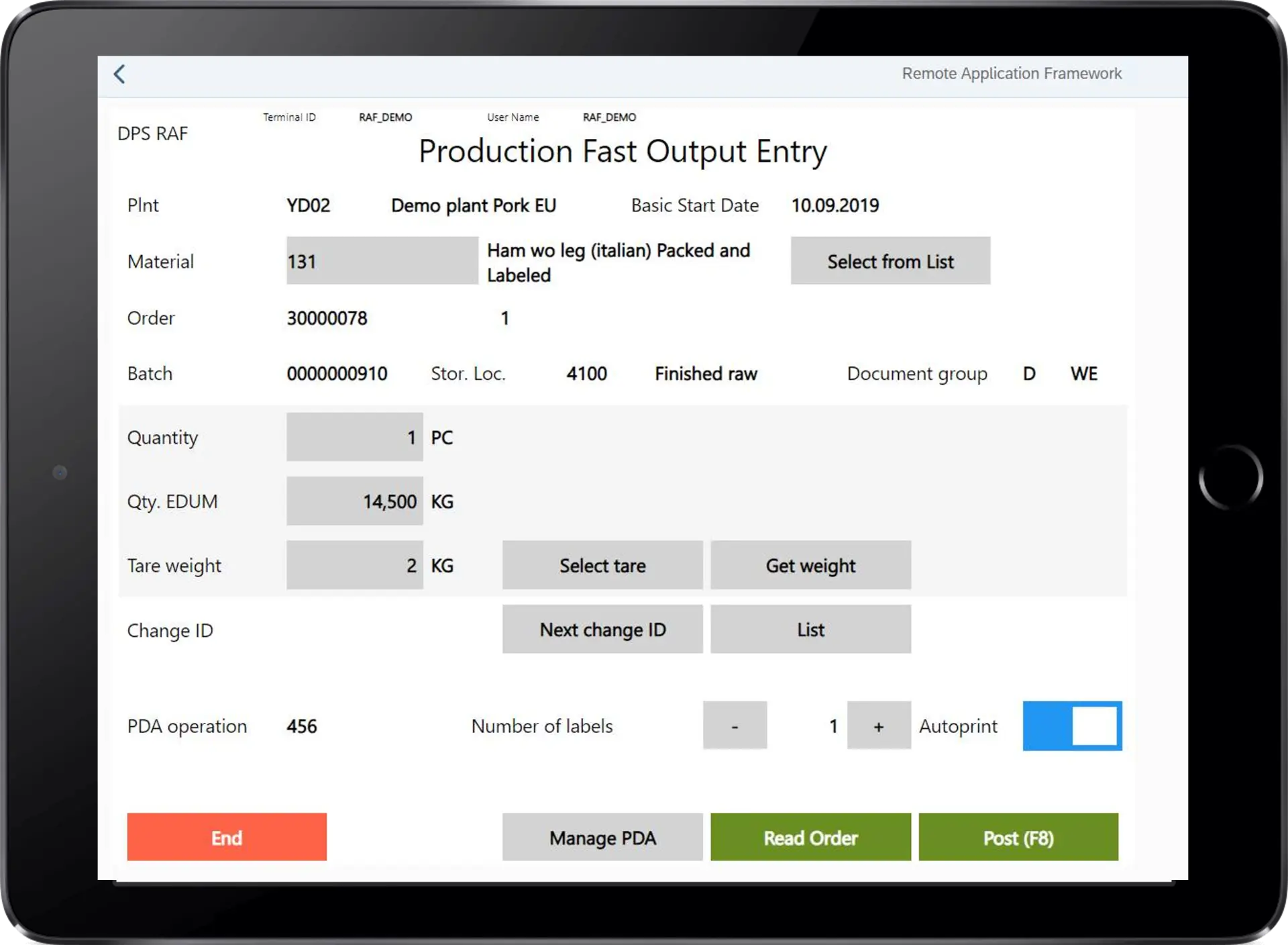Open the Change ID List
1288x945 pixels.
pos(810,629)
